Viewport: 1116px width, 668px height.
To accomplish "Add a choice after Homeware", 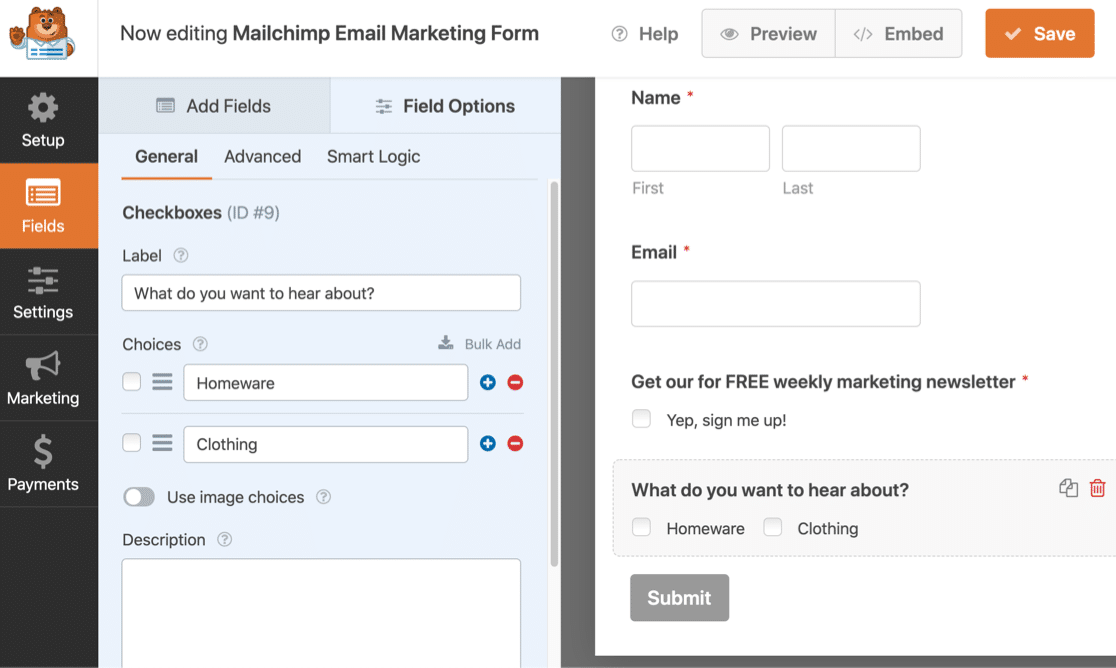I will point(488,383).
